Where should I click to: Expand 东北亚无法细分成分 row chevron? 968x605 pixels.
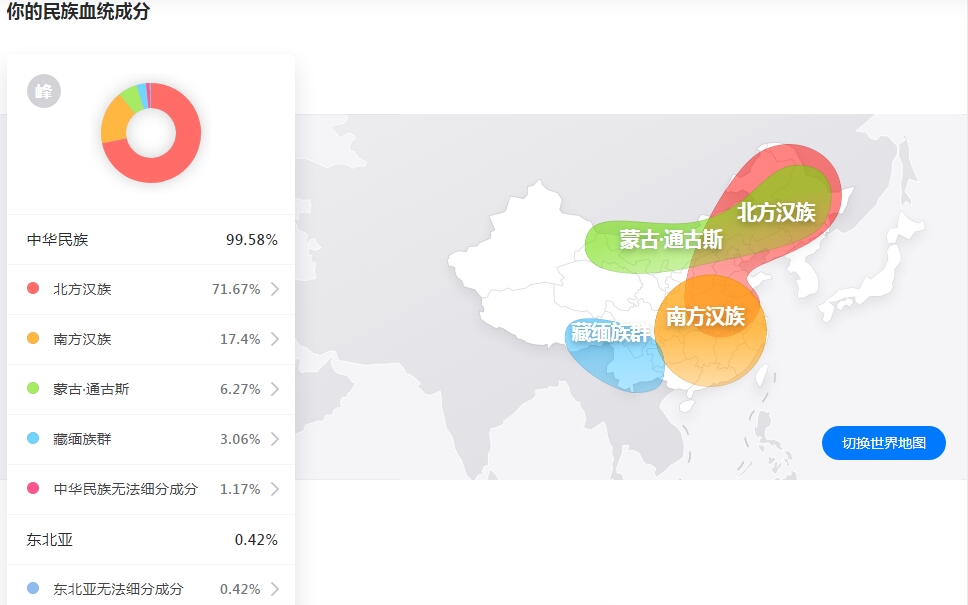tap(275, 589)
